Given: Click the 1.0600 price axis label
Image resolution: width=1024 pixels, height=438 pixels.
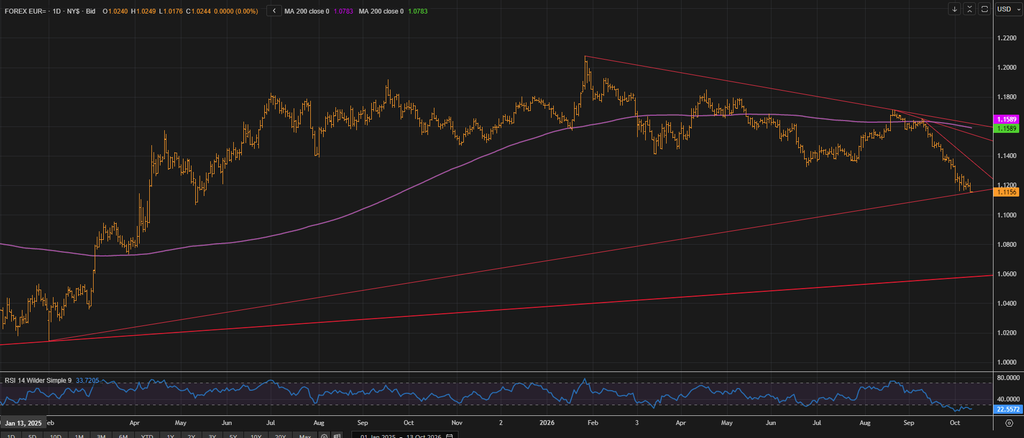Looking at the screenshot, I should pyautogui.click(x=1006, y=274).
